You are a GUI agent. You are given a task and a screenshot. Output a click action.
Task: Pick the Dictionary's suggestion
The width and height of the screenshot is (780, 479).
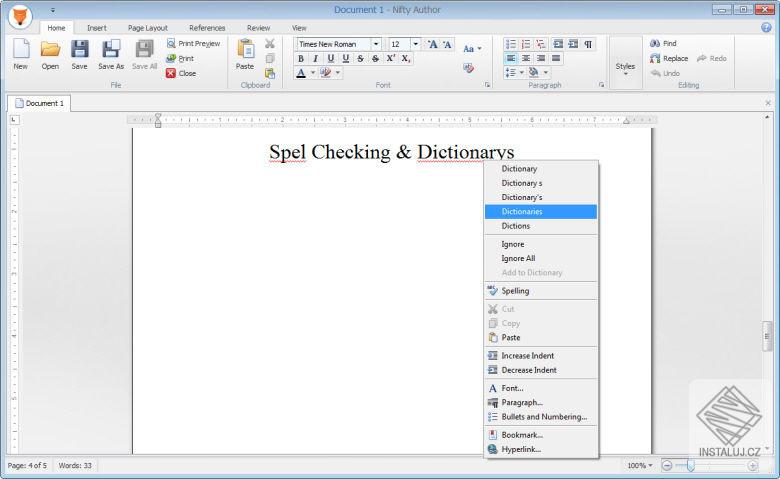(541, 197)
